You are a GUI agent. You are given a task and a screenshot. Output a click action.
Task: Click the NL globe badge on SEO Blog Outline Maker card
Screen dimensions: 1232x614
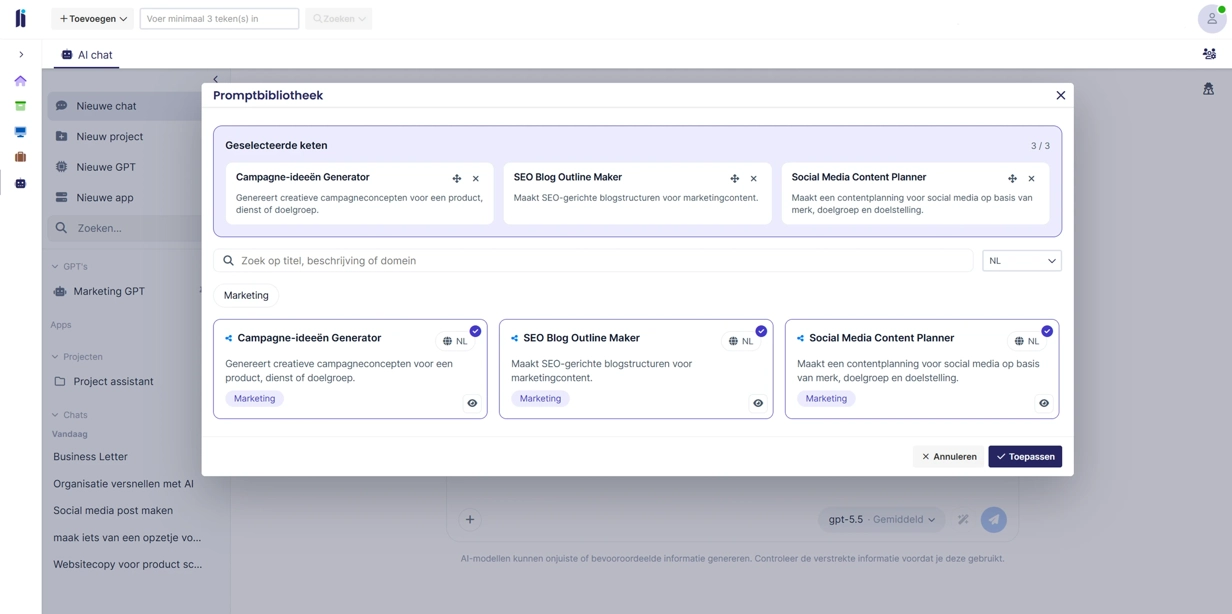[741, 341]
